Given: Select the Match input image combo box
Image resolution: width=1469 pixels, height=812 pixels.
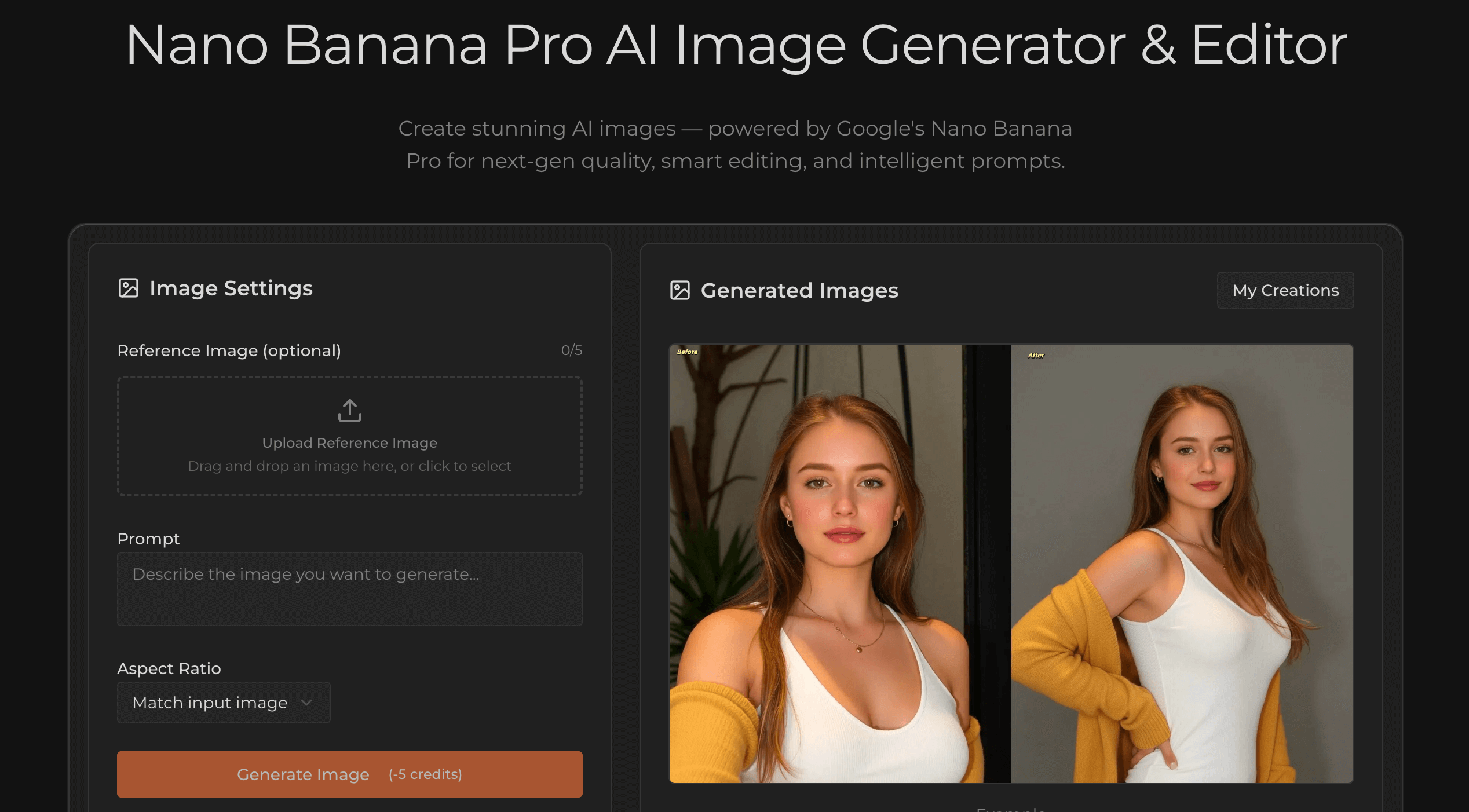Looking at the screenshot, I should [x=223, y=702].
